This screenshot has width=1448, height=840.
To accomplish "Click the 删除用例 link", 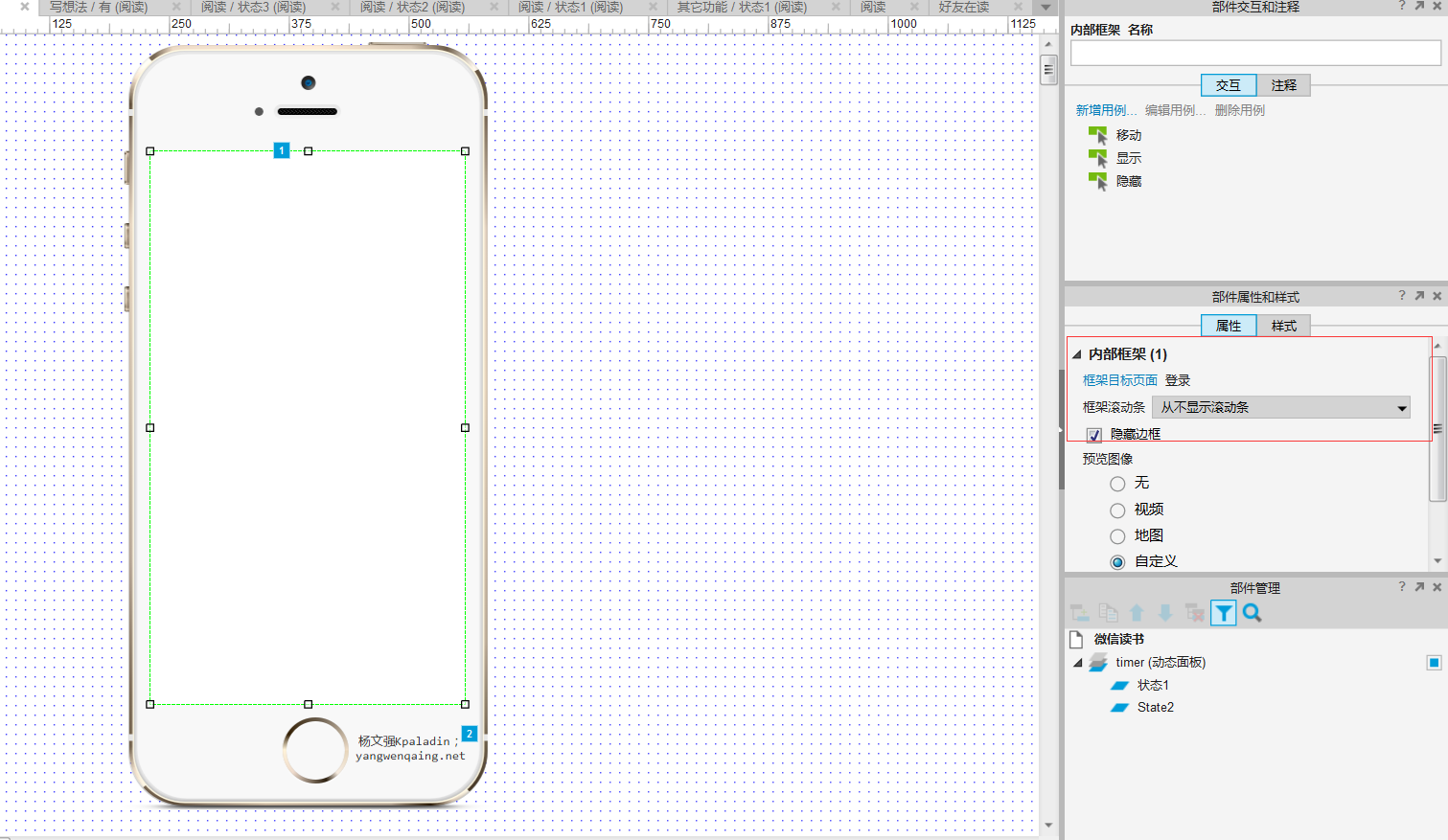I will (x=1240, y=110).
